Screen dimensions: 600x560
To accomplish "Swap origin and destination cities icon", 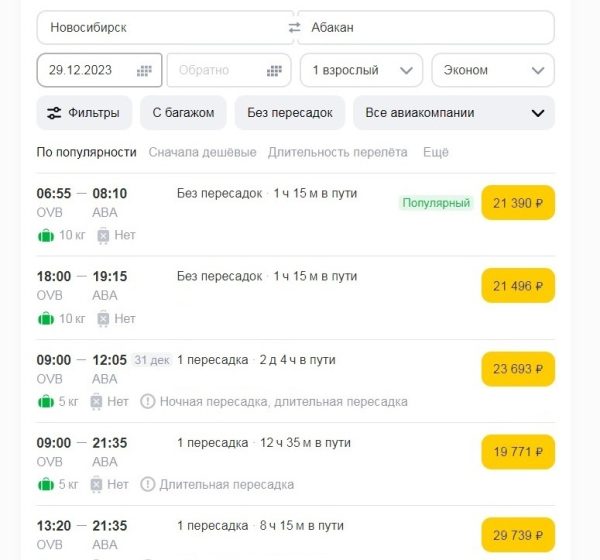I will point(294,28).
